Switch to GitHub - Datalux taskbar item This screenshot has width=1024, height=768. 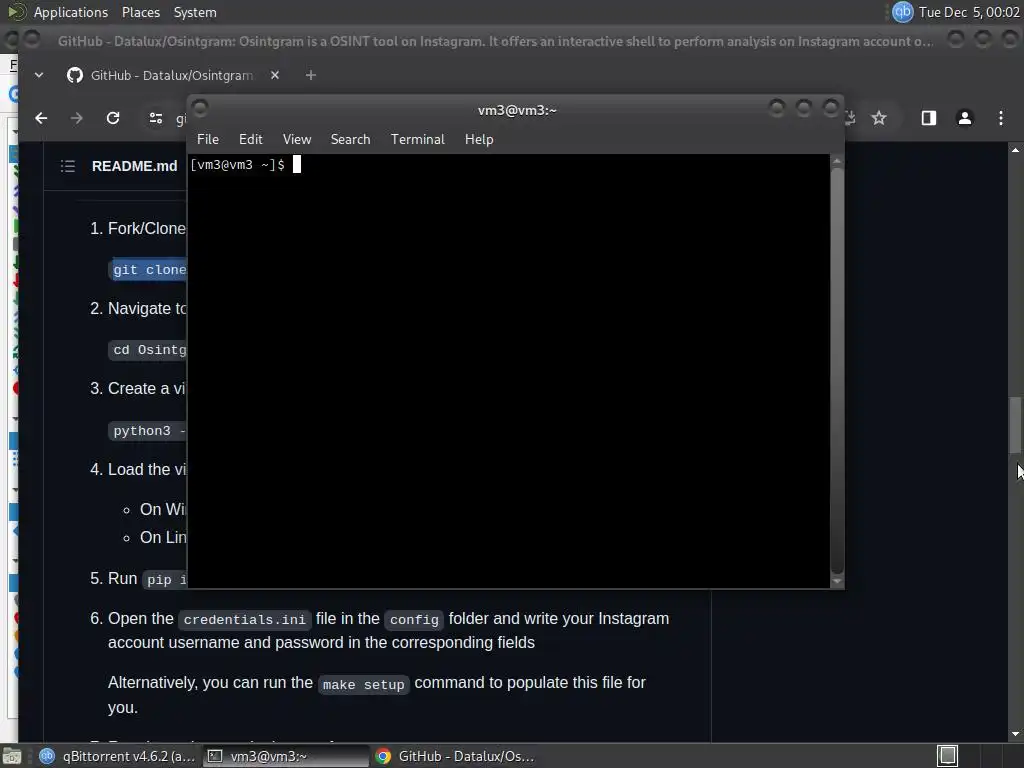tap(455, 756)
